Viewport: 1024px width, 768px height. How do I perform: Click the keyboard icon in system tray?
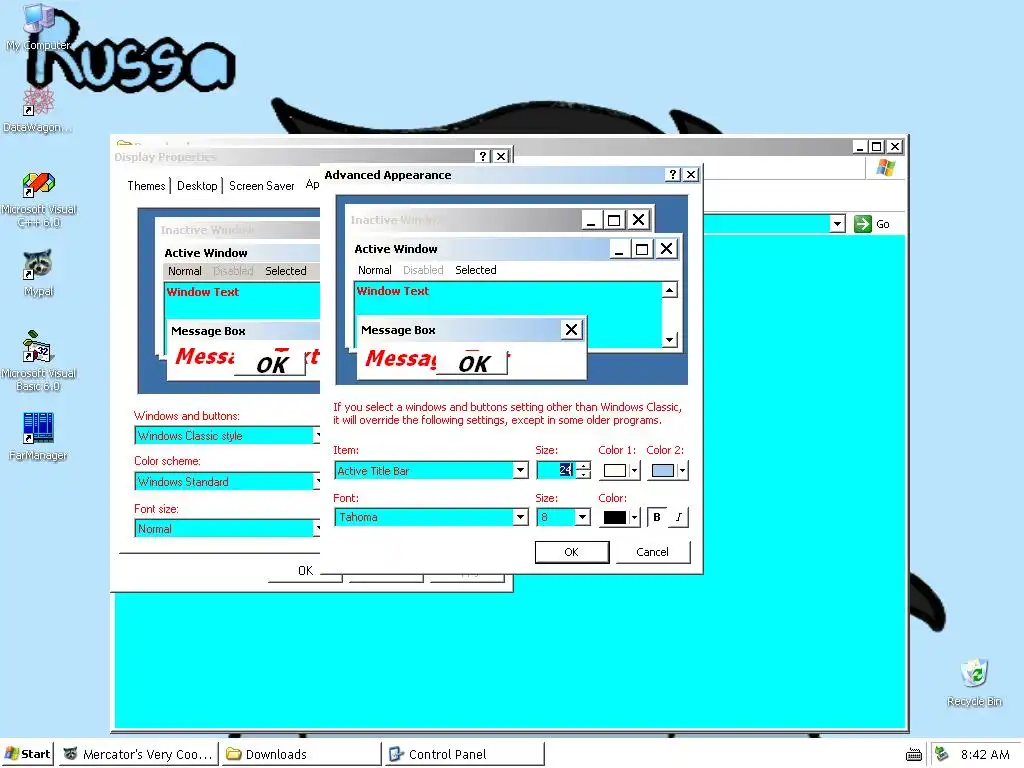coord(914,755)
